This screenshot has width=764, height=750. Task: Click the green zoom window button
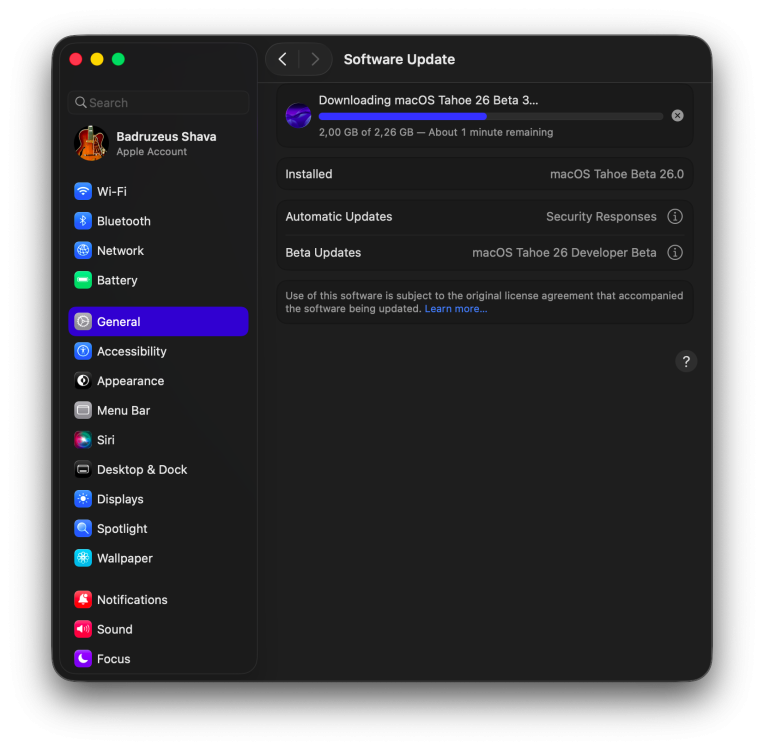pyautogui.click(x=118, y=59)
